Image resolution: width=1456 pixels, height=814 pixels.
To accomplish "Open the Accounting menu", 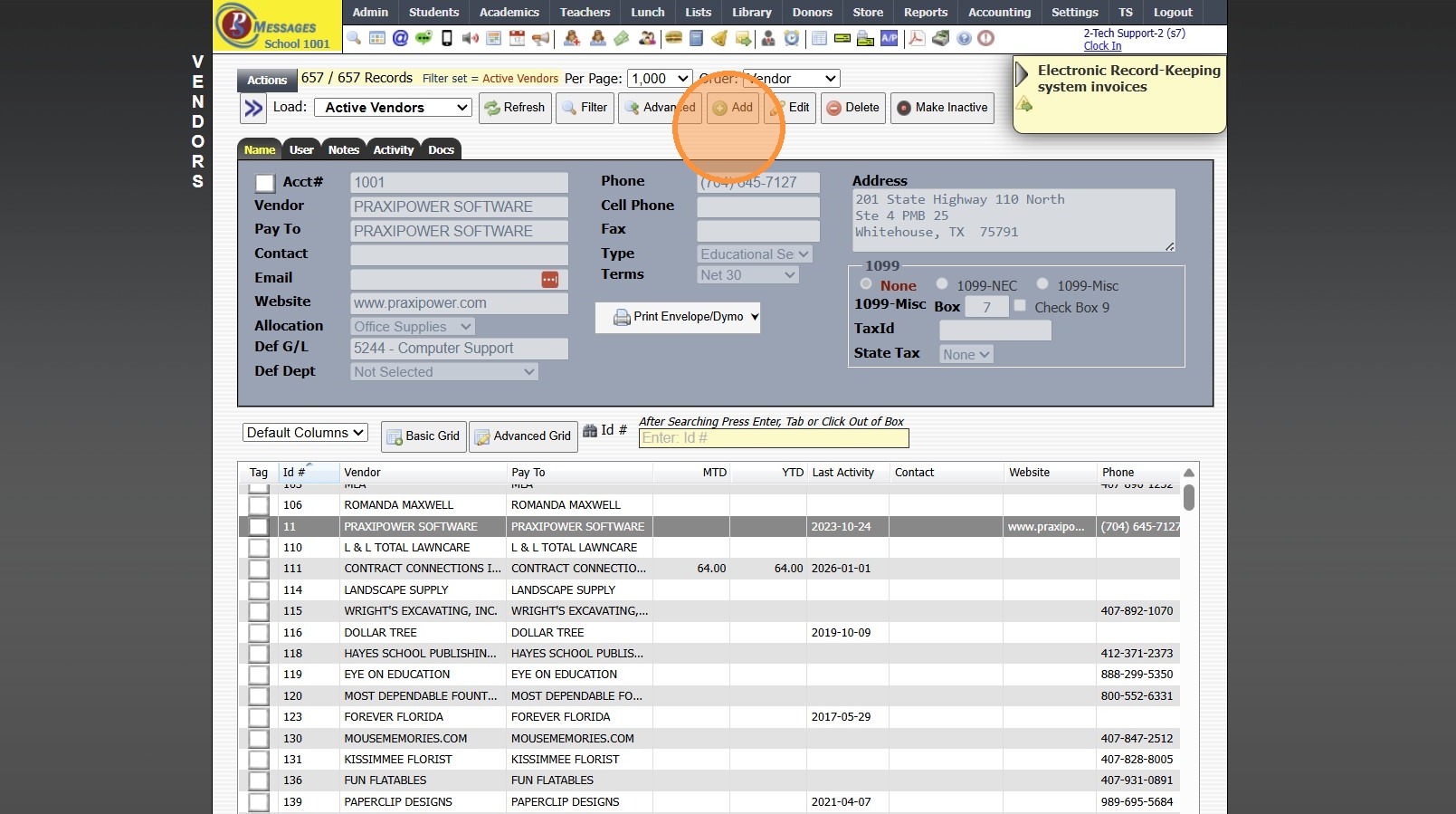I will click(999, 13).
